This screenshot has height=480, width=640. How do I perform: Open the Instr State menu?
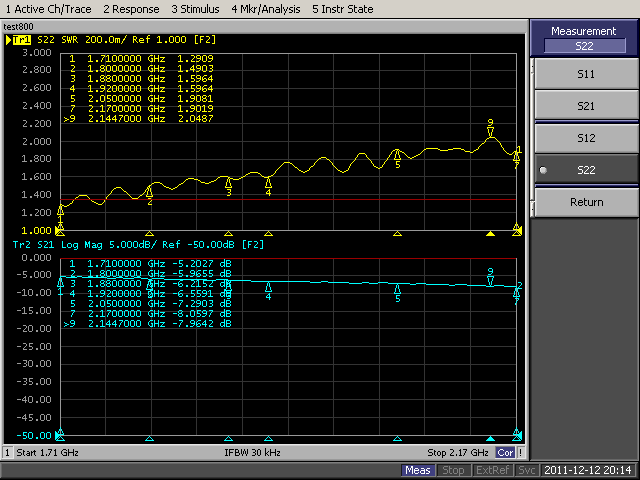pyautogui.click(x=343, y=9)
